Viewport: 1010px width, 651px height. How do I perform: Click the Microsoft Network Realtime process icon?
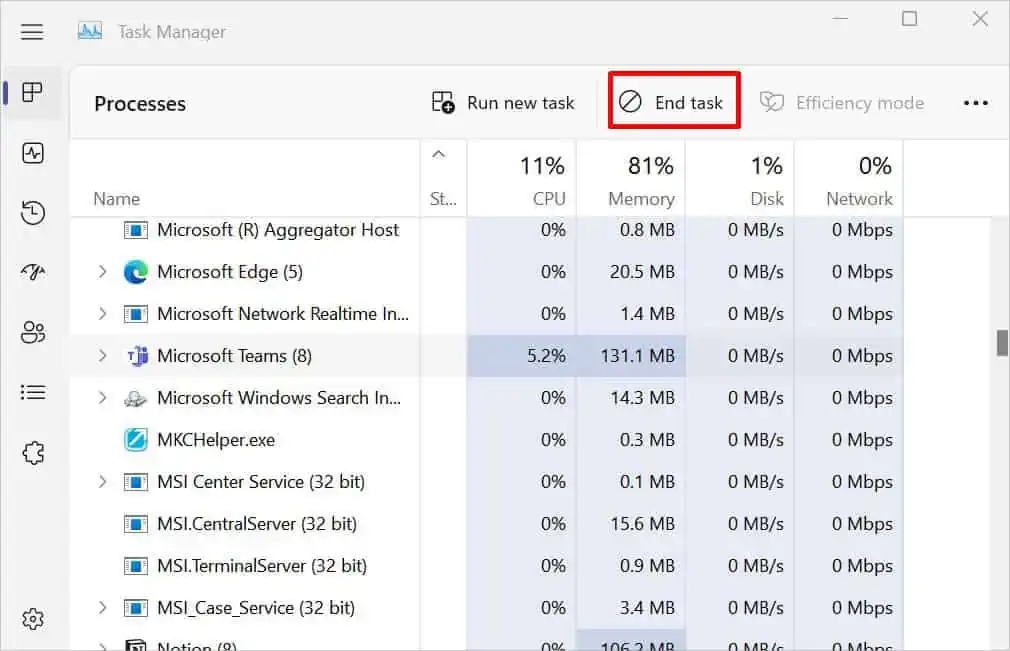coord(136,314)
